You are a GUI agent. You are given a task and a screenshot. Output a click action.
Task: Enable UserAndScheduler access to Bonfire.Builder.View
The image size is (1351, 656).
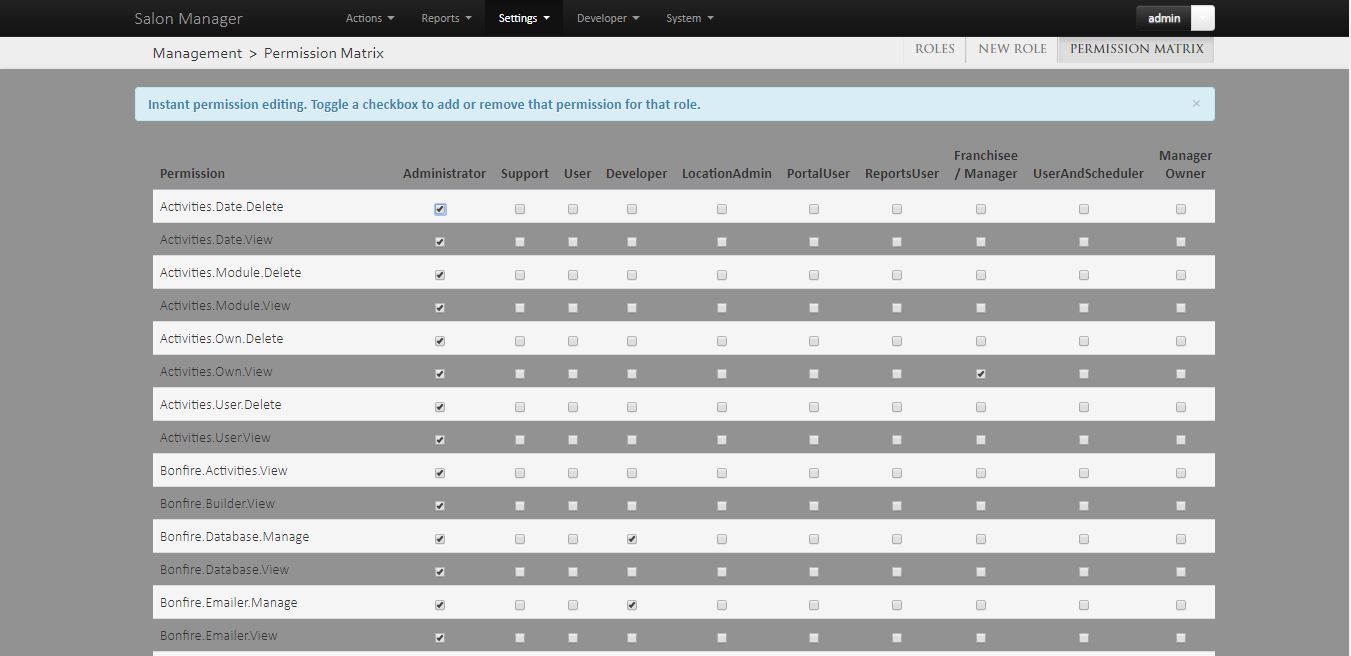[1083, 505]
